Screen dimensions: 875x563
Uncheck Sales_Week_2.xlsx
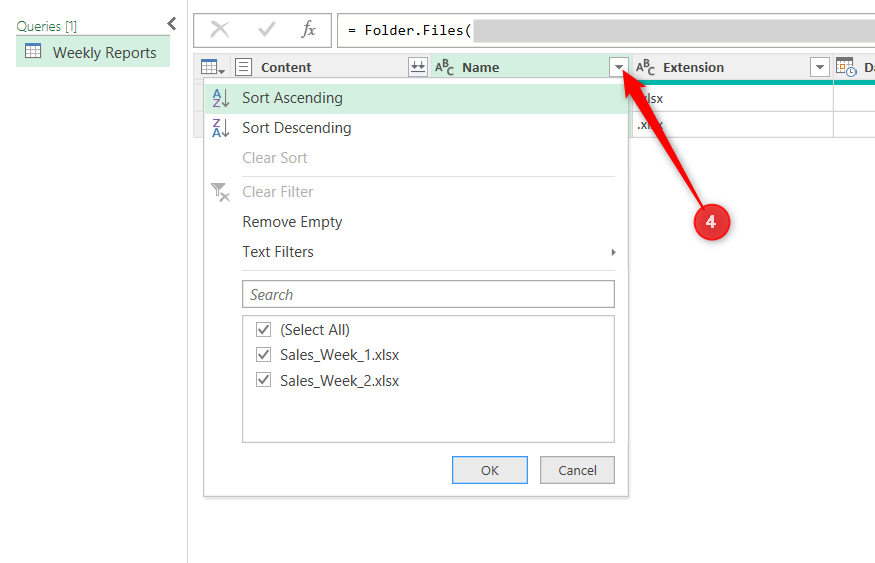(x=263, y=381)
